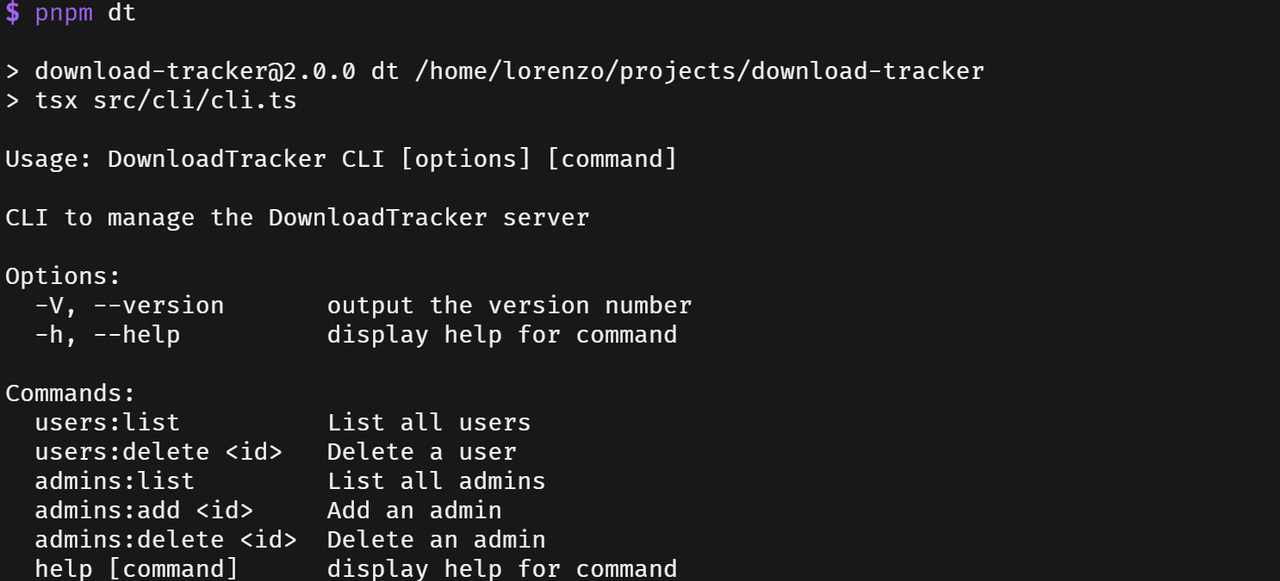Click 'output the version number' description
This screenshot has width=1280, height=581.
(x=509, y=305)
